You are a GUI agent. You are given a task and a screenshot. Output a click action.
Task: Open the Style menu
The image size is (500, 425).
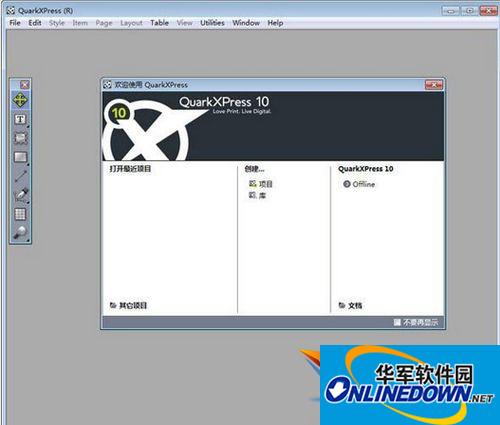click(x=57, y=23)
